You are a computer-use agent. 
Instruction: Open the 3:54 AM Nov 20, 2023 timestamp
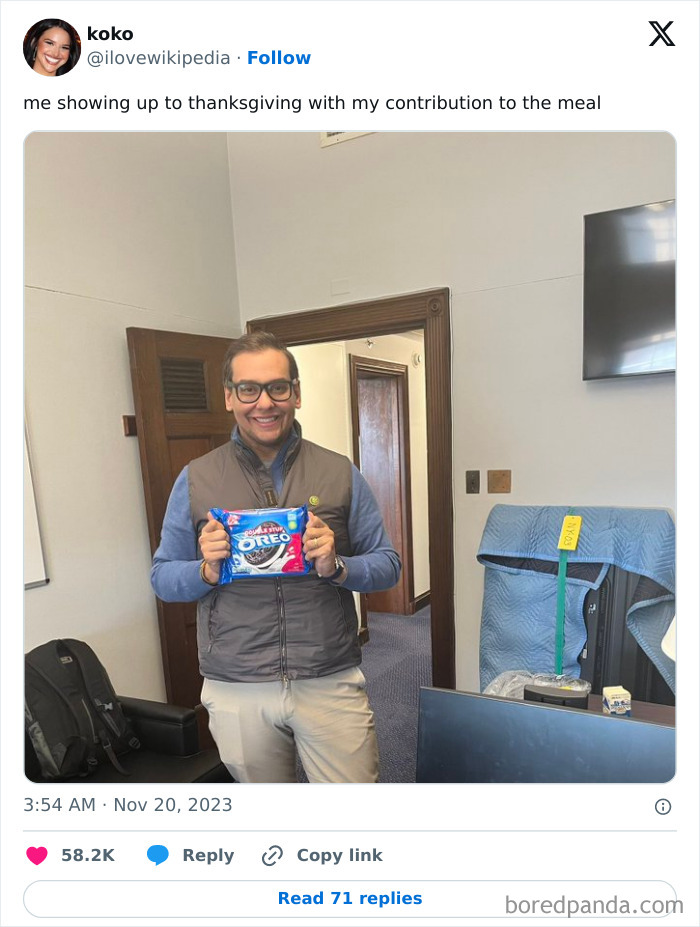click(128, 805)
